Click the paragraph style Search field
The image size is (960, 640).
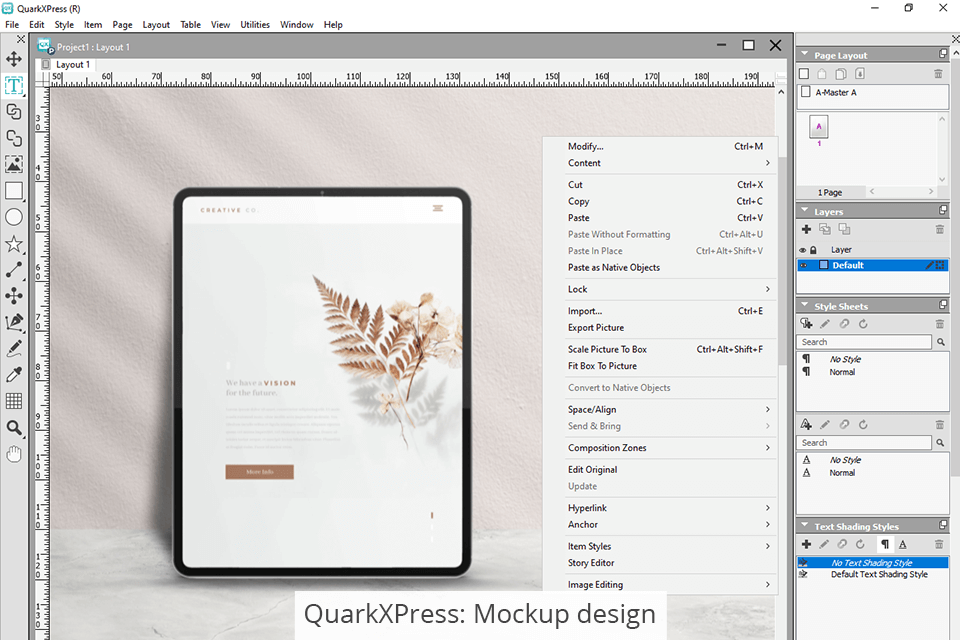tap(864, 342)
